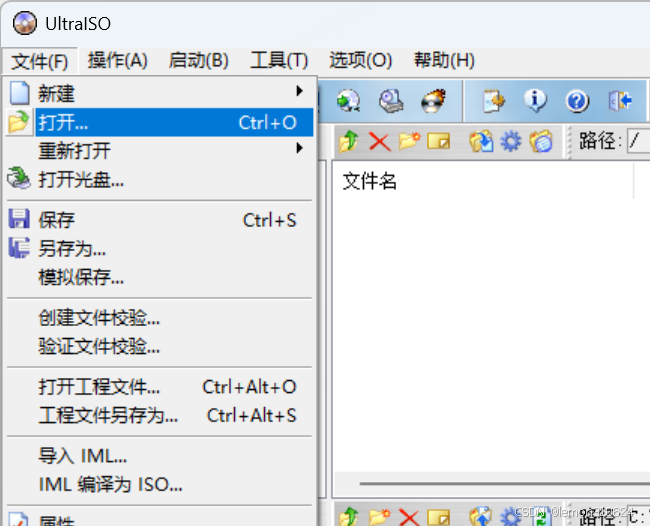Expand the 重新打开 submenu arrow
This screenshot has height=526, width=650.
(x=299, y=148)
